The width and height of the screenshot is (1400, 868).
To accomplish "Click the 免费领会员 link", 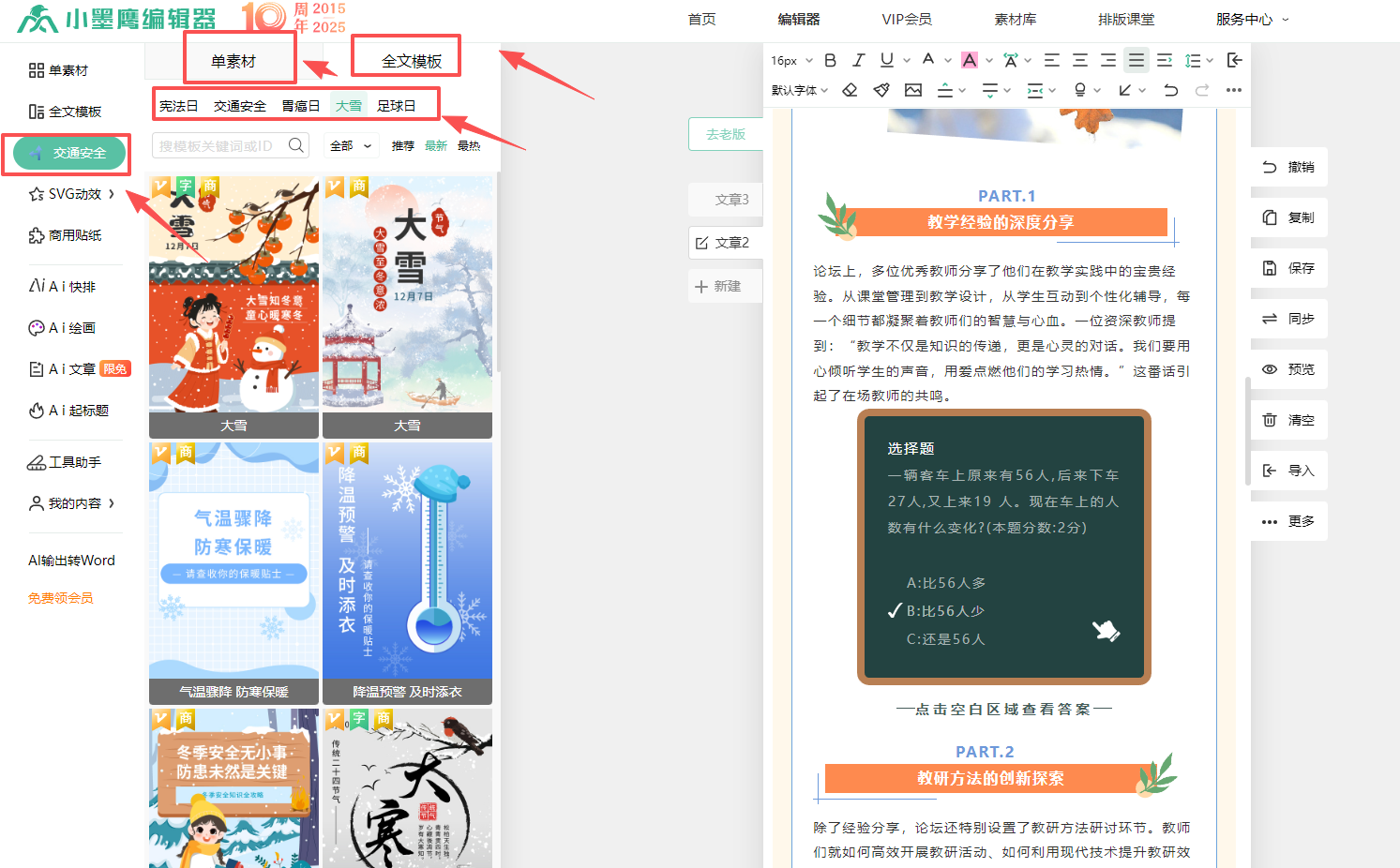I will click(x=61, y=598).
